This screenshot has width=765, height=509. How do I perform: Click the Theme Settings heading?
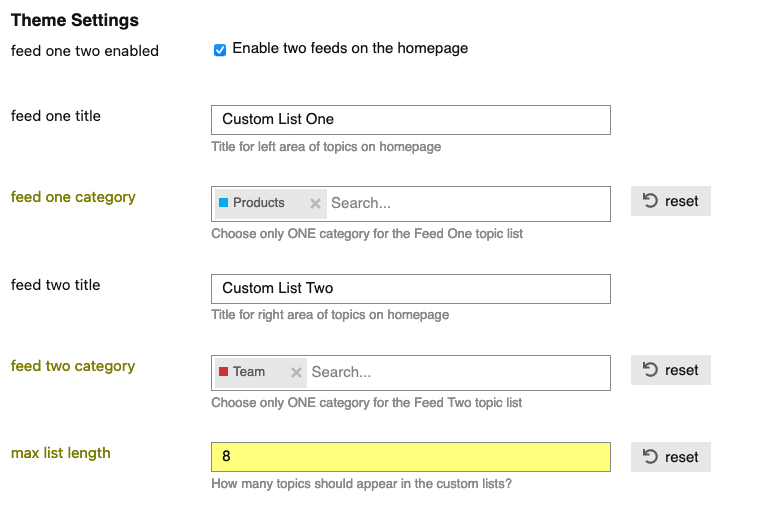click(x=75, y=20)
